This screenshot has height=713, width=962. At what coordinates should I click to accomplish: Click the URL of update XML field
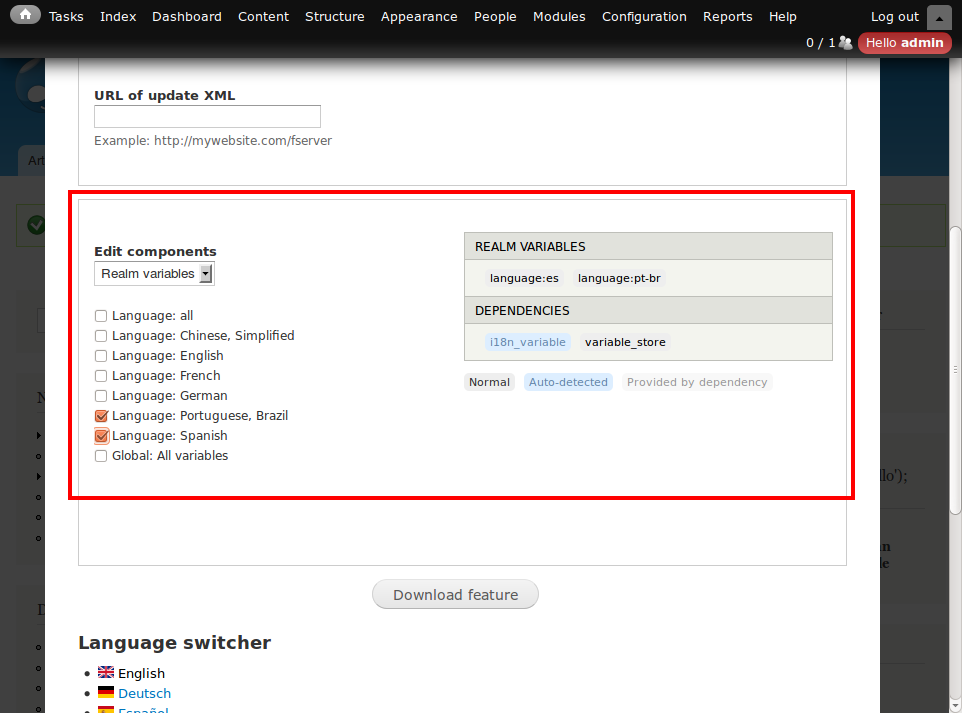point(207,117)
